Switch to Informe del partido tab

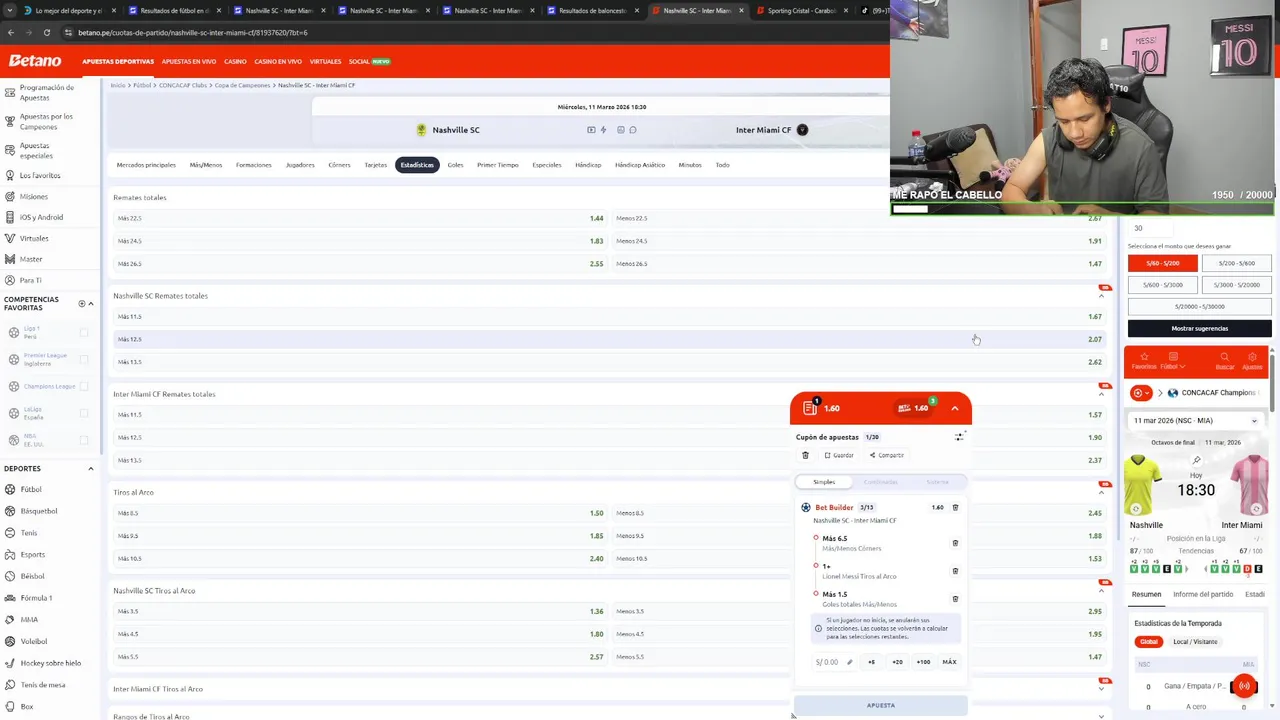click(1203, 595)
